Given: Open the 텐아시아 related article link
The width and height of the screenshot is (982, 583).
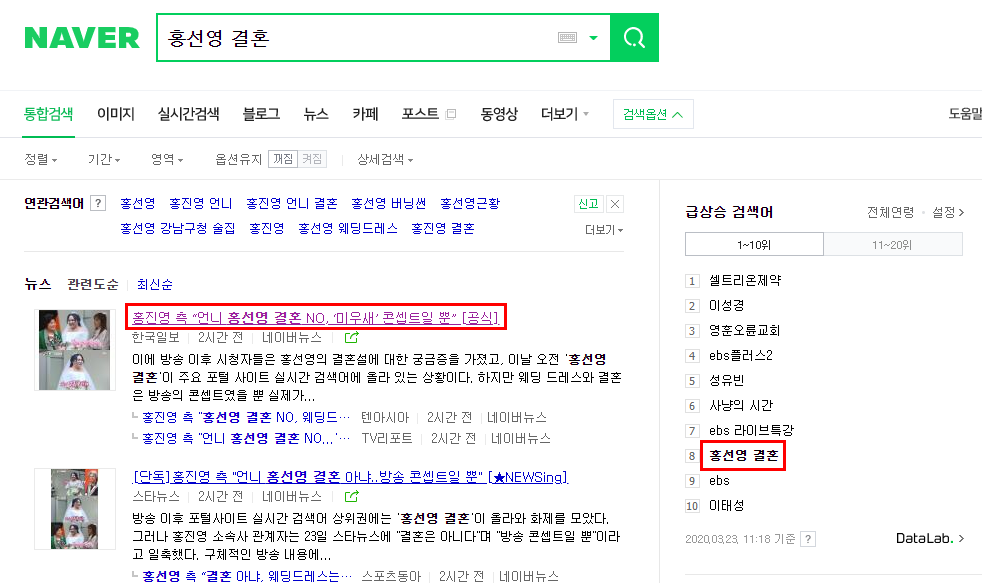Looking at the screenshot, I should [246, 418].
